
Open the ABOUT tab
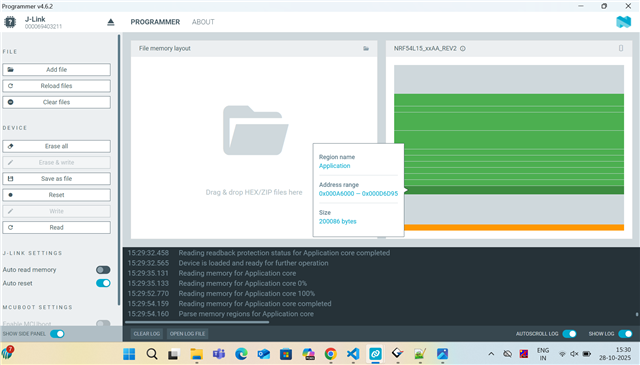click(203, 22)
